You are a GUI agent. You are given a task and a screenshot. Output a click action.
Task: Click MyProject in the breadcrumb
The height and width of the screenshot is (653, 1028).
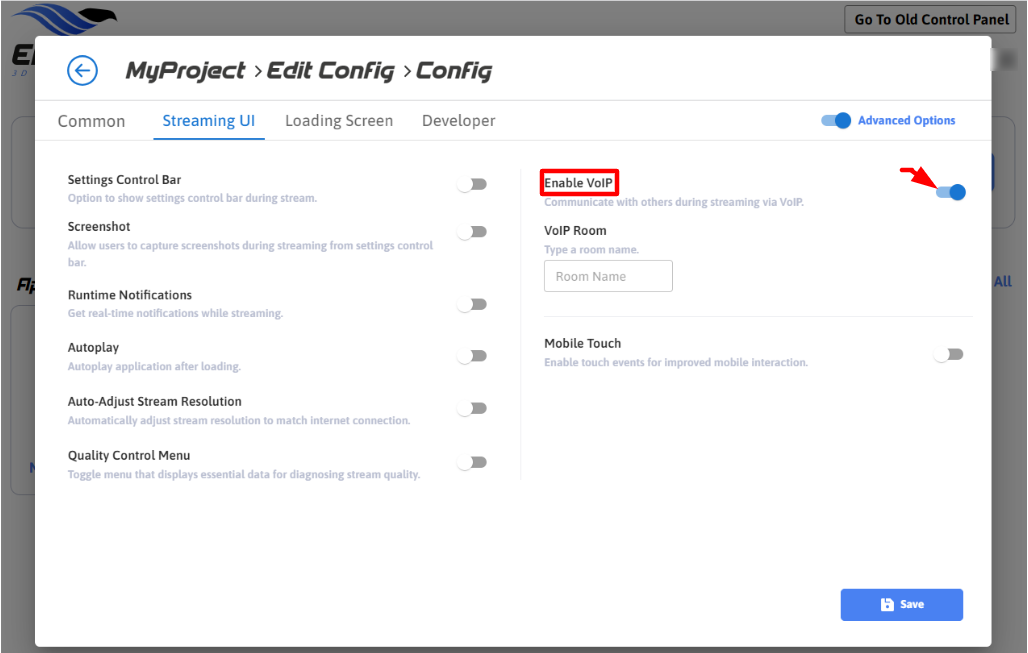pos(185,71)
